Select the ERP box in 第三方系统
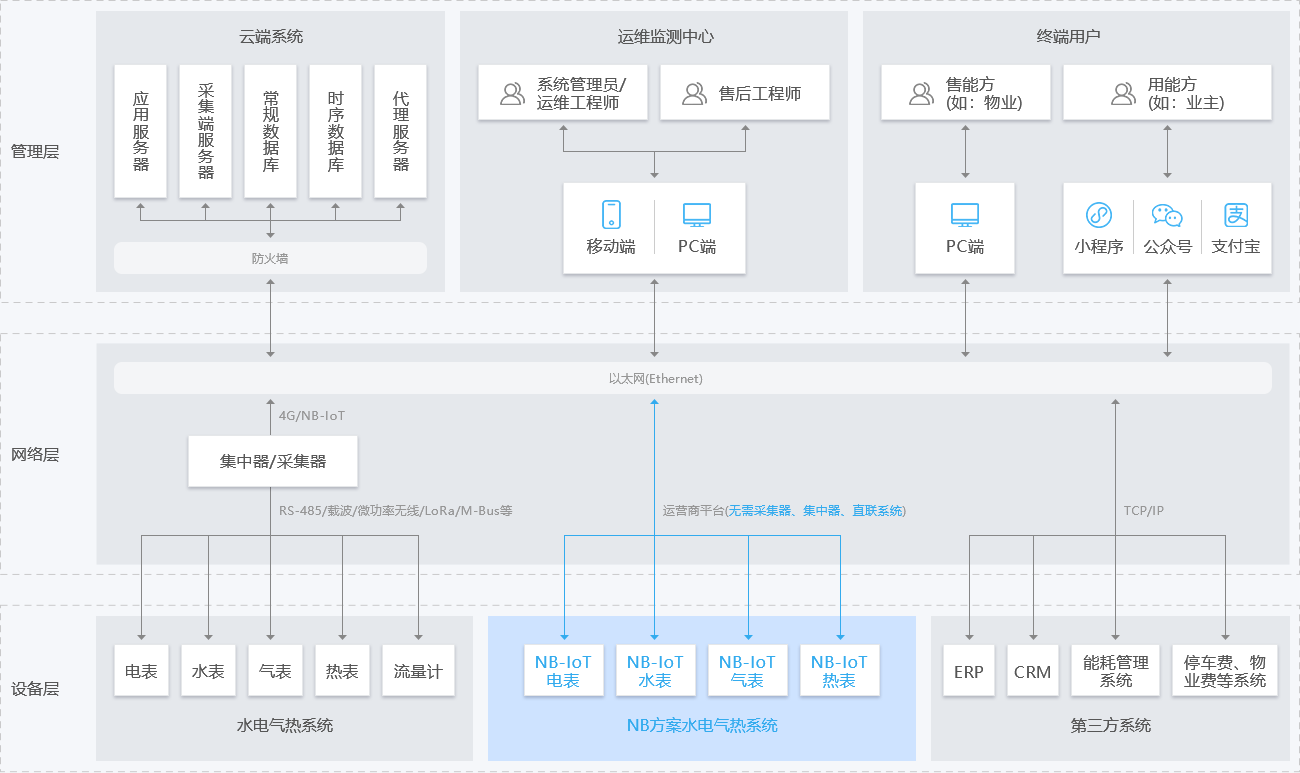The image size is (1300, 773). tap(968, 671)
